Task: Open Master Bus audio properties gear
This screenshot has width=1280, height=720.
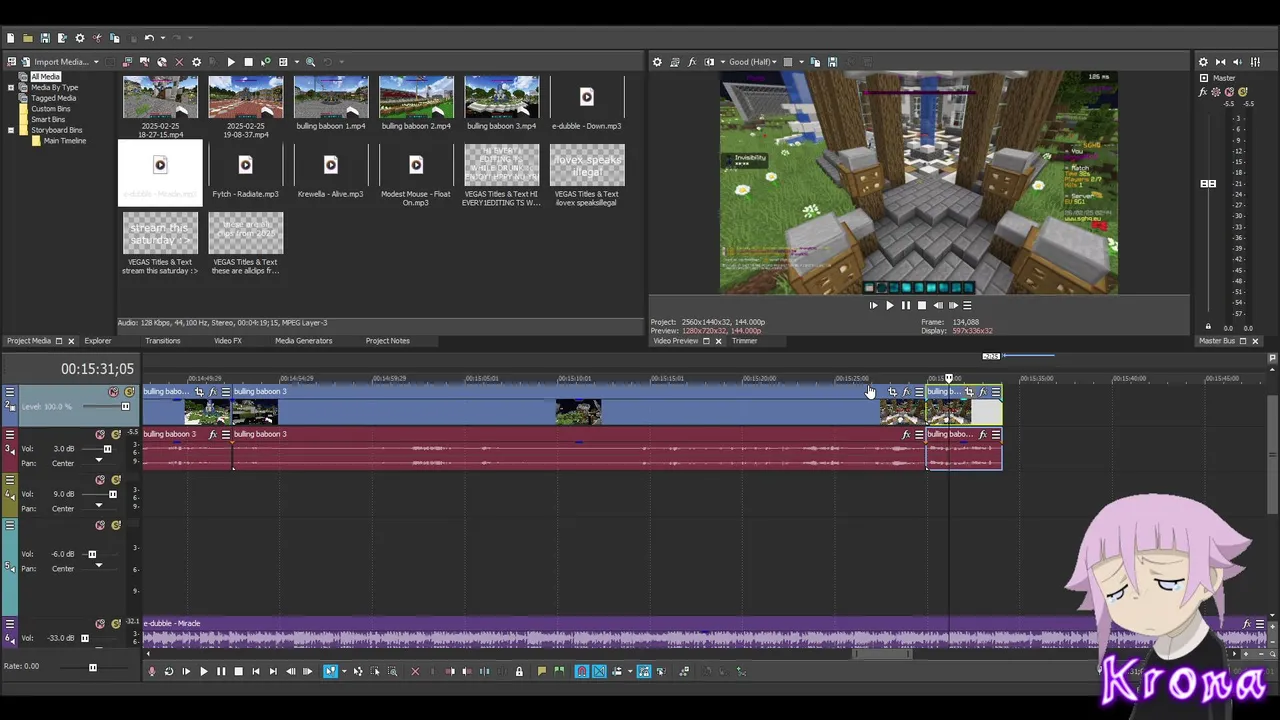Action: point(1203,62)
